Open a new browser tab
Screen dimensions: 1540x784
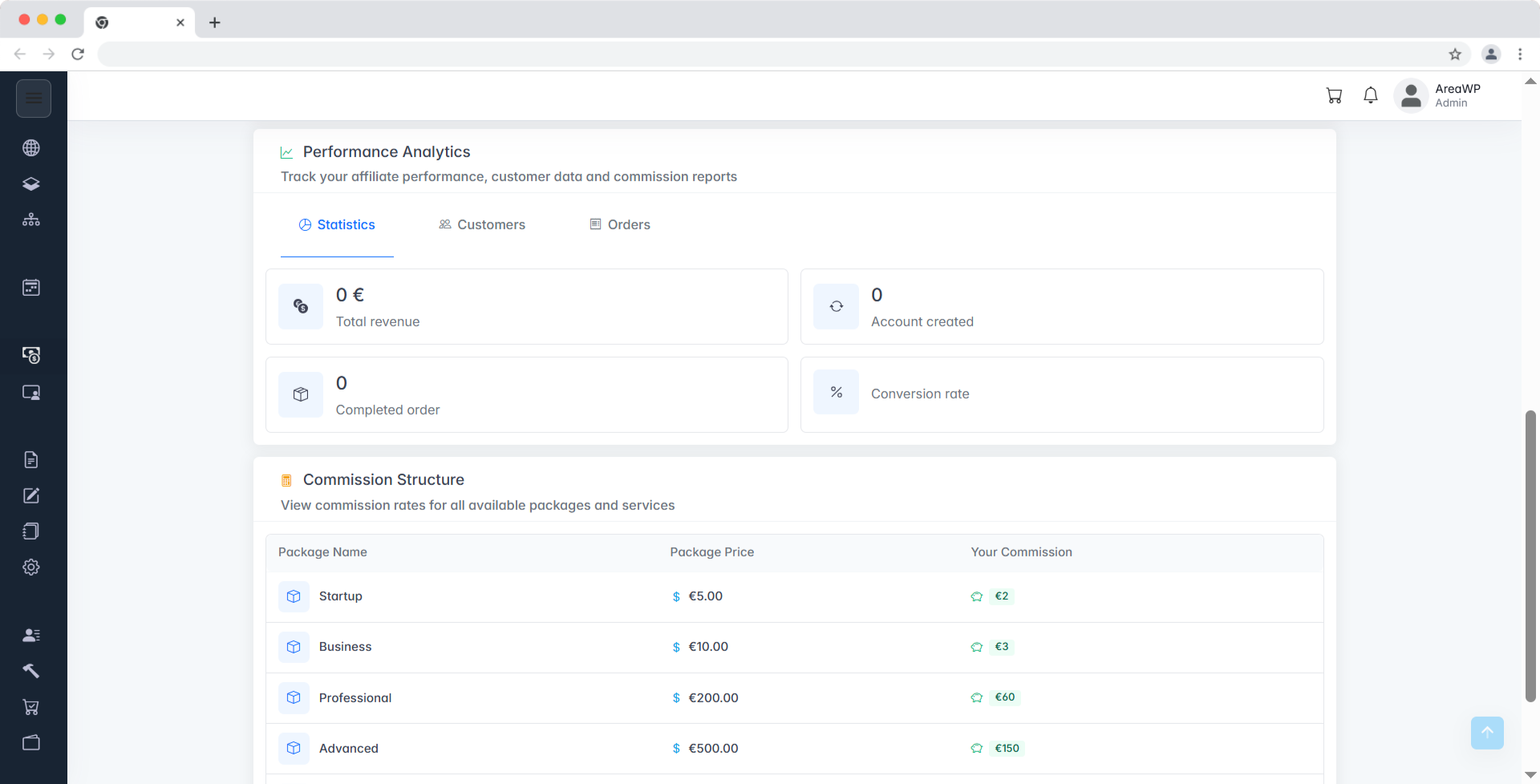tap(214, 22)
